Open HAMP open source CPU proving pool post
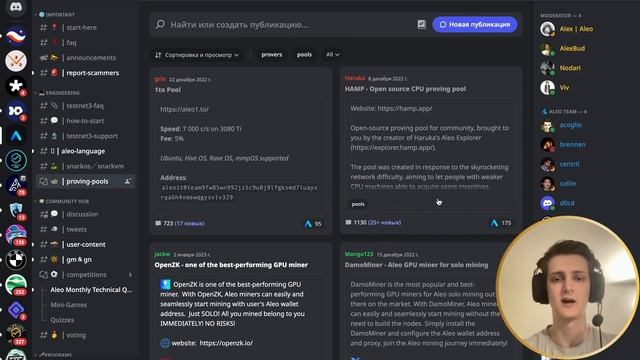 405,89
